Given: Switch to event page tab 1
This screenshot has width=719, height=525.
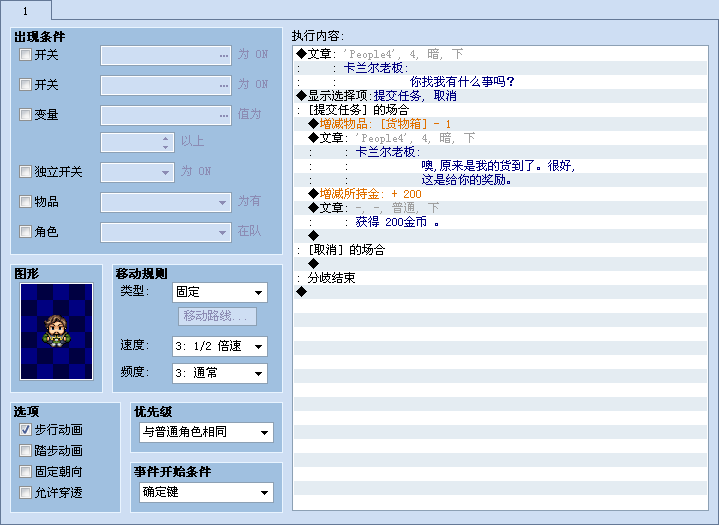Looking at the screenshot, I should (26, 10).
